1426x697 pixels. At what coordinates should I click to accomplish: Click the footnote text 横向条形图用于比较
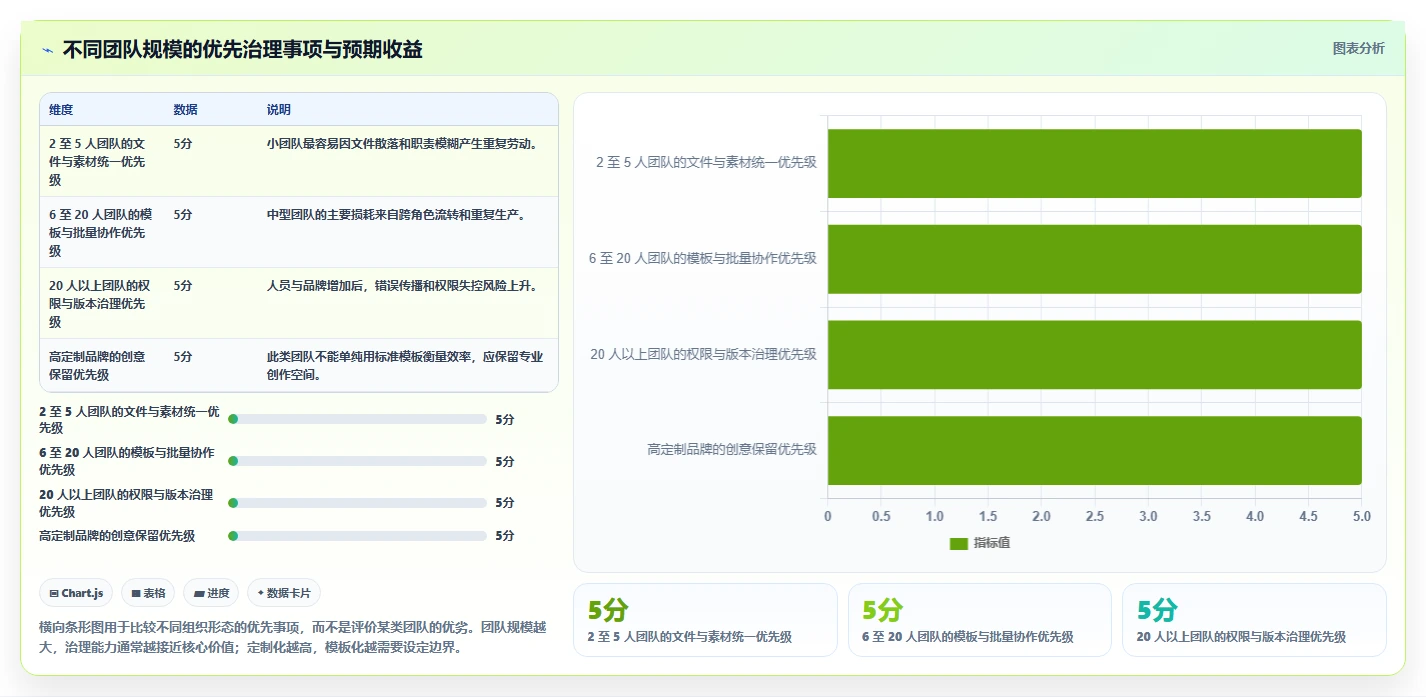point(294,637)
